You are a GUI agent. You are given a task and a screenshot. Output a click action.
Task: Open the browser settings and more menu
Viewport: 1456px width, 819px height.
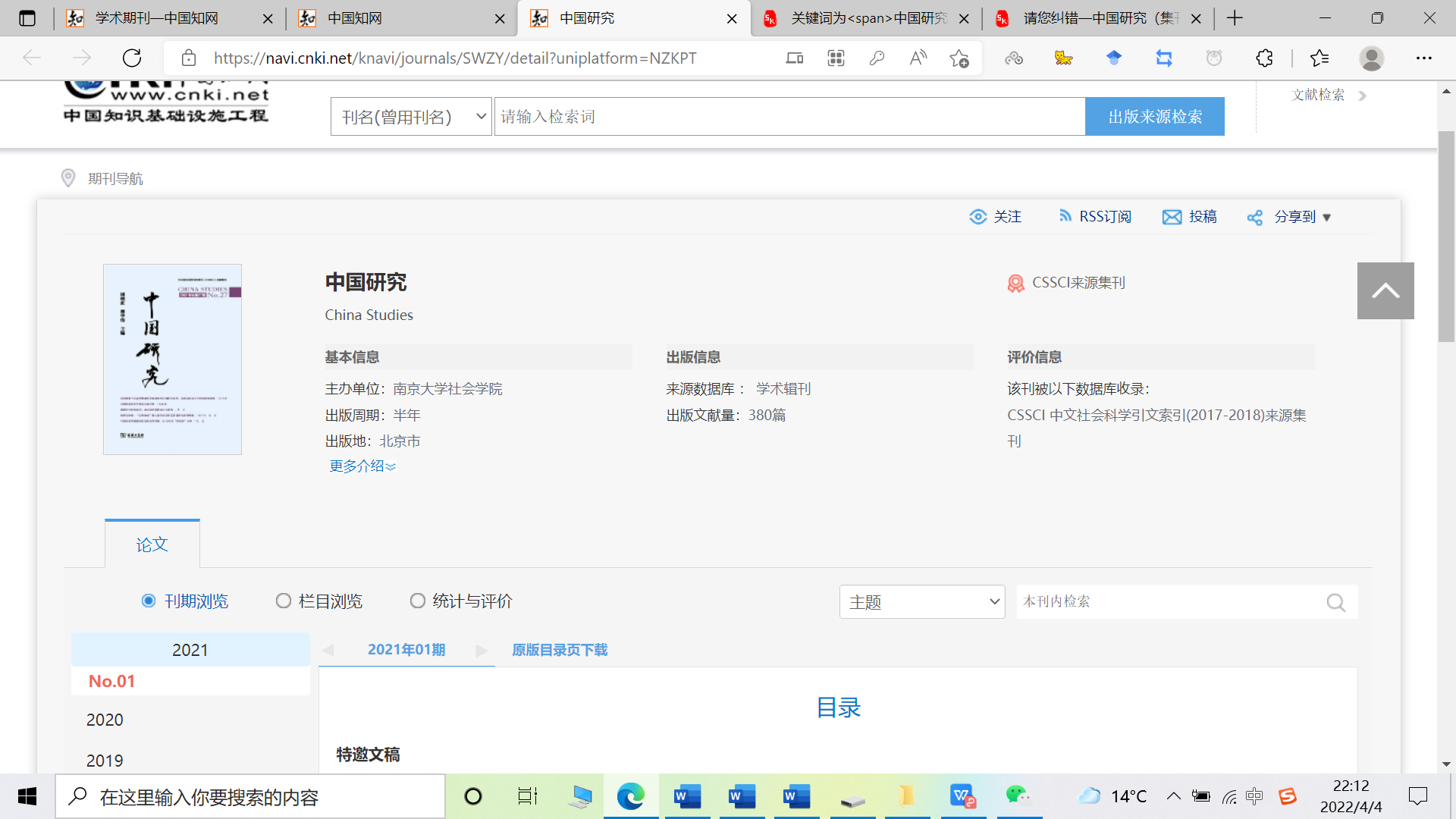coord(1424,58)
